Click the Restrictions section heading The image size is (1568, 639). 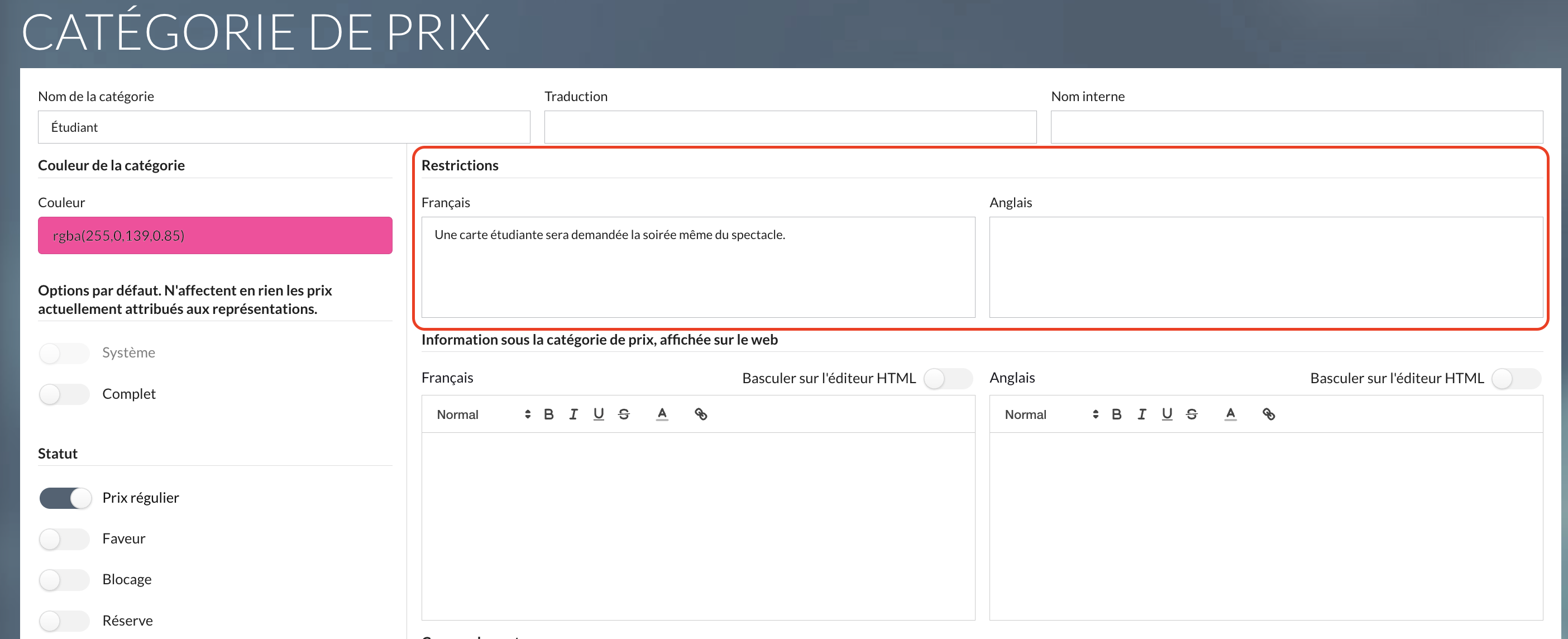460,165
